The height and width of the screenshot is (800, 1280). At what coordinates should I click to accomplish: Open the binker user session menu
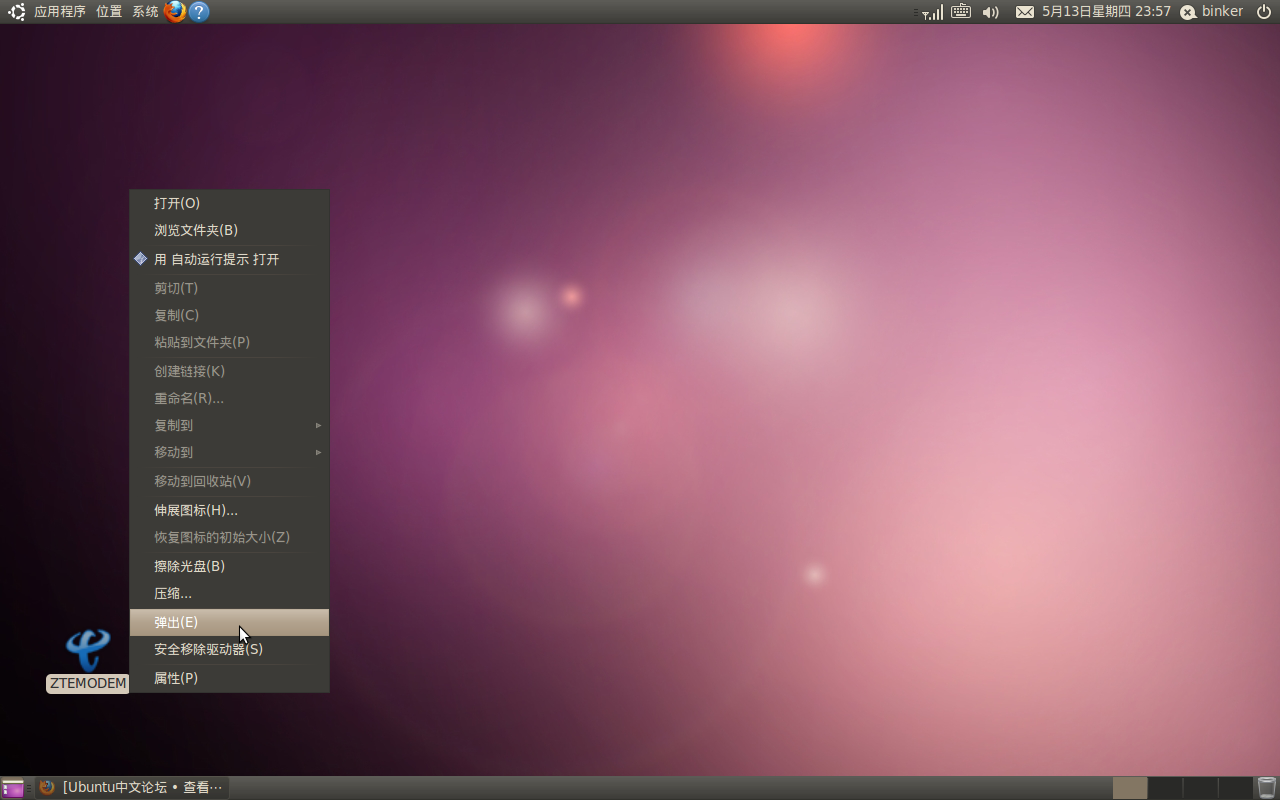coord(1212,12)
